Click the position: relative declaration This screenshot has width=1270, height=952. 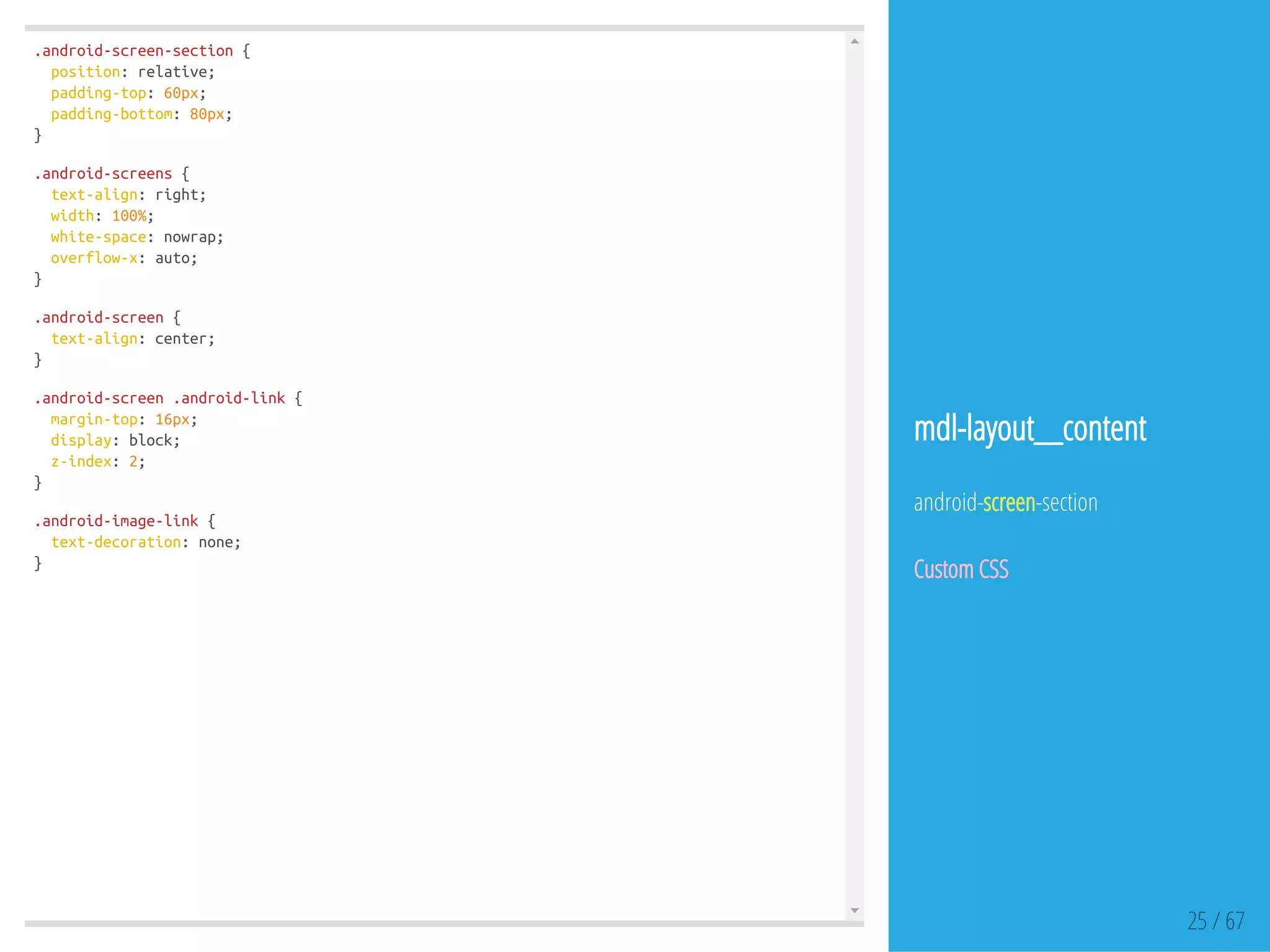coord(132,73)
